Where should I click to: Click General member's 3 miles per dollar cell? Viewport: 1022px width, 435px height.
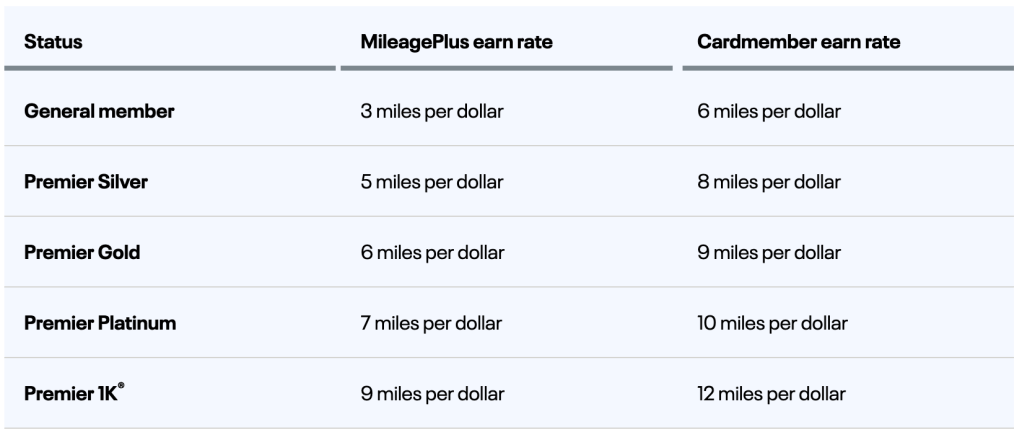[431, 112]
